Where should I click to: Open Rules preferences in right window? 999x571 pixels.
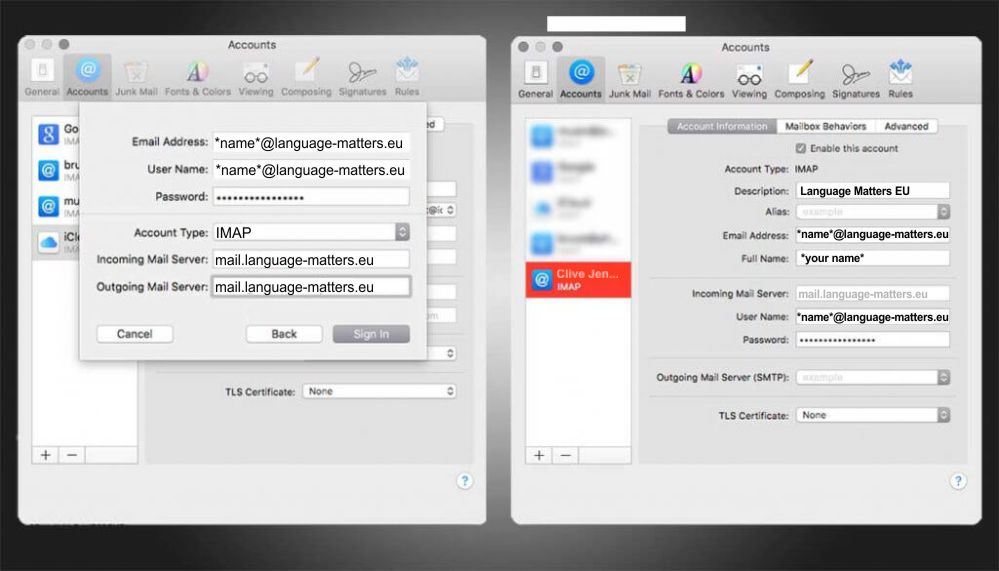point(900,80)
